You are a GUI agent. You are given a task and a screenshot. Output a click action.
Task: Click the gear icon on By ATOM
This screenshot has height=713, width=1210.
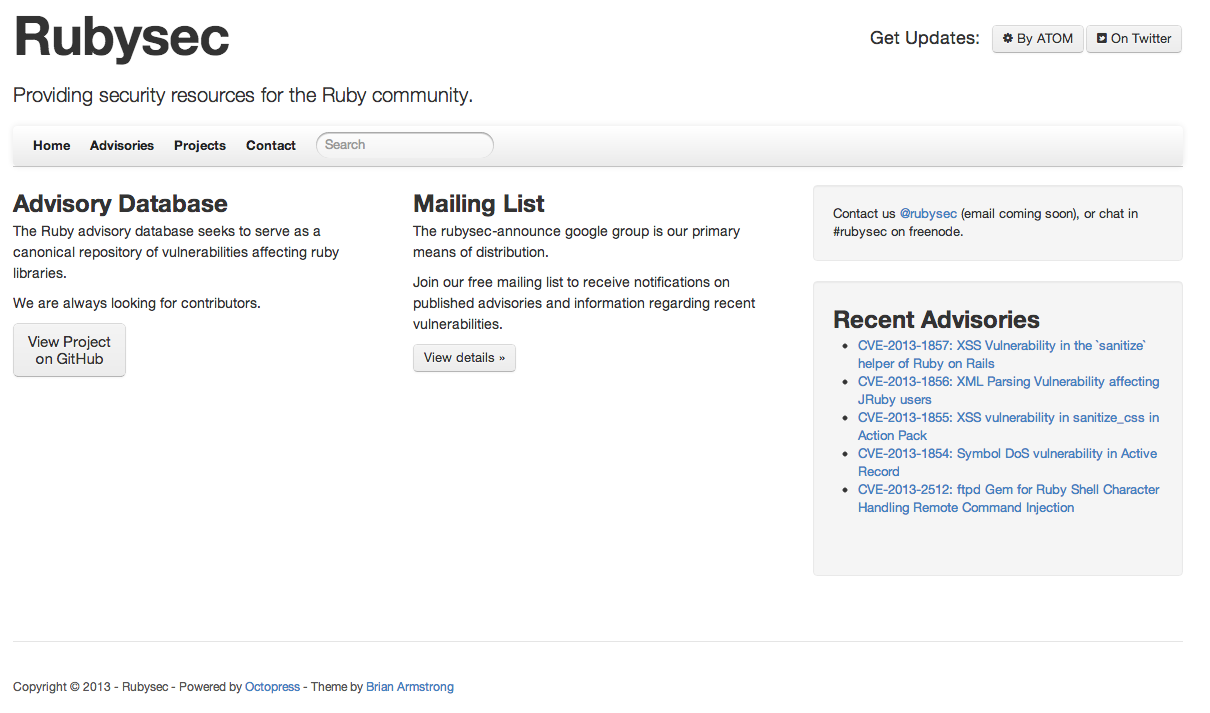1008,39
